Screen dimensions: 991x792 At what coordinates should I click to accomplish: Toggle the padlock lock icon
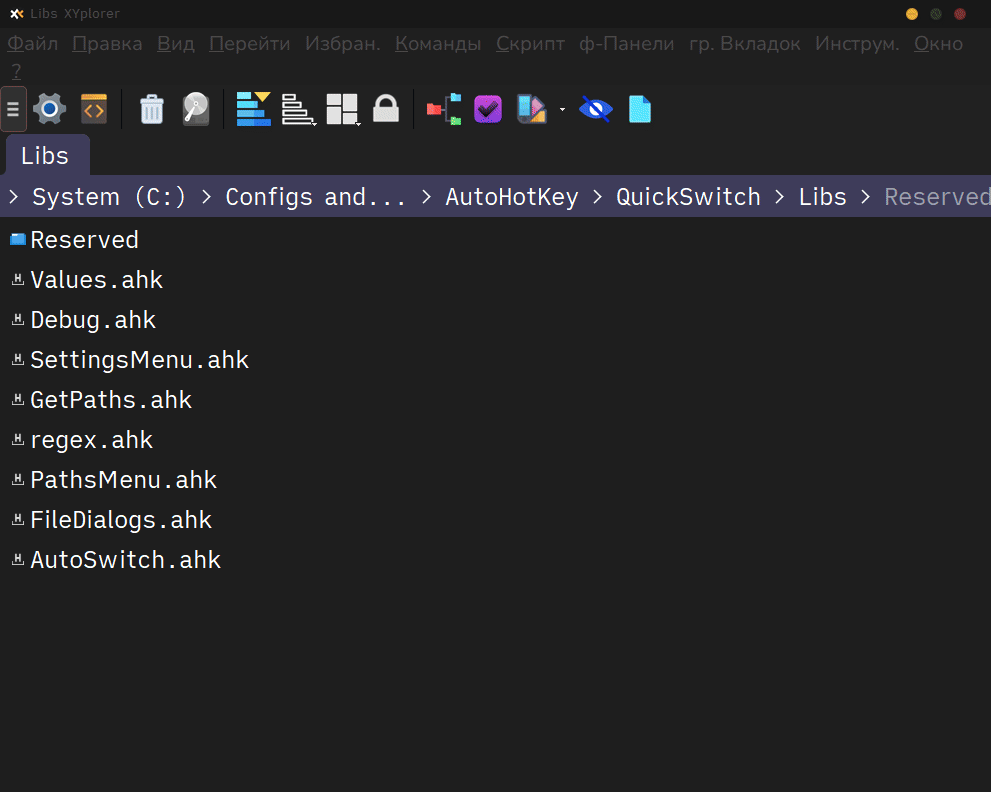[386, 109]
